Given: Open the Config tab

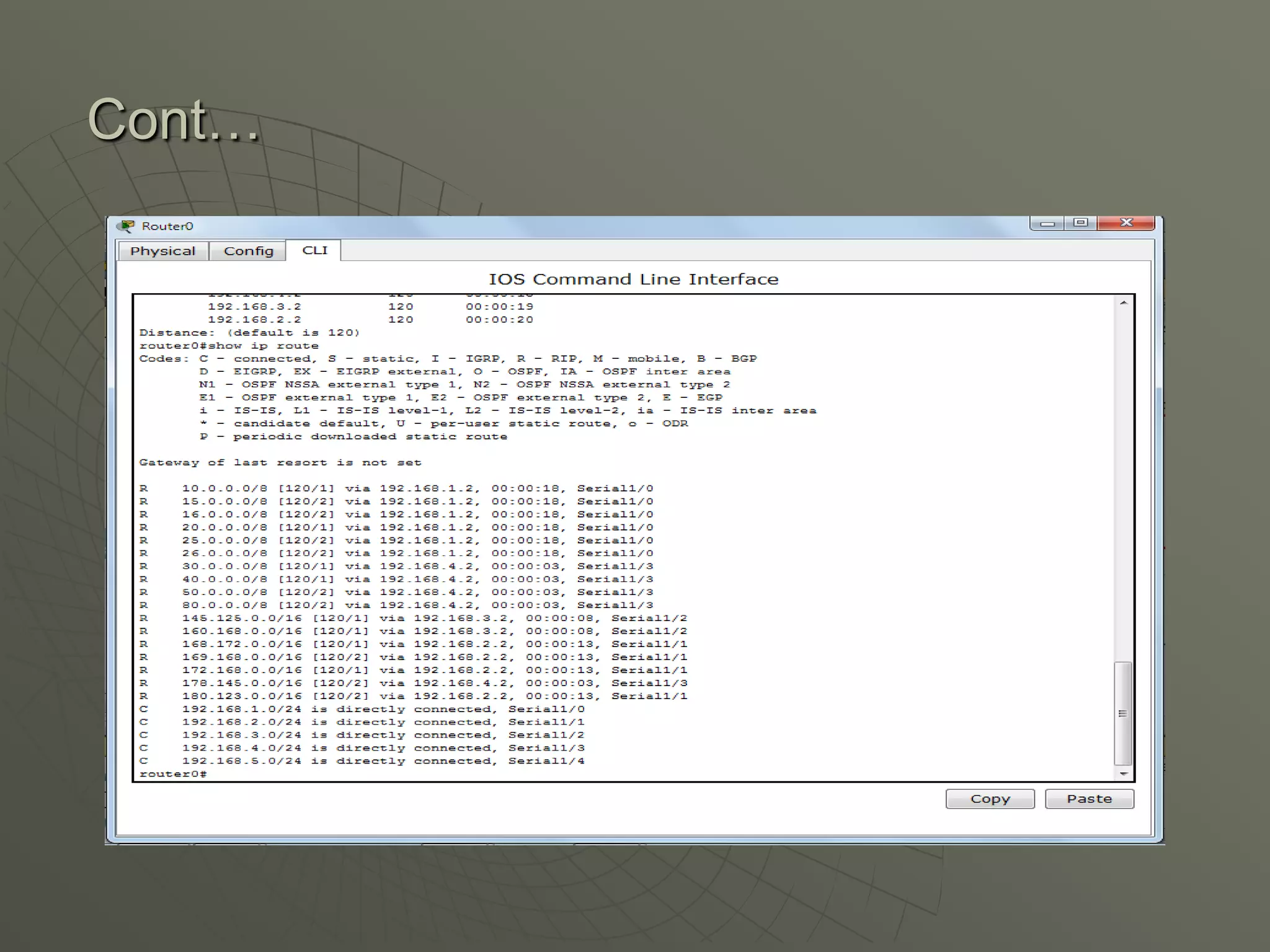Looking at the screenshot, I should pyautogui.click(x=248, y=251).
